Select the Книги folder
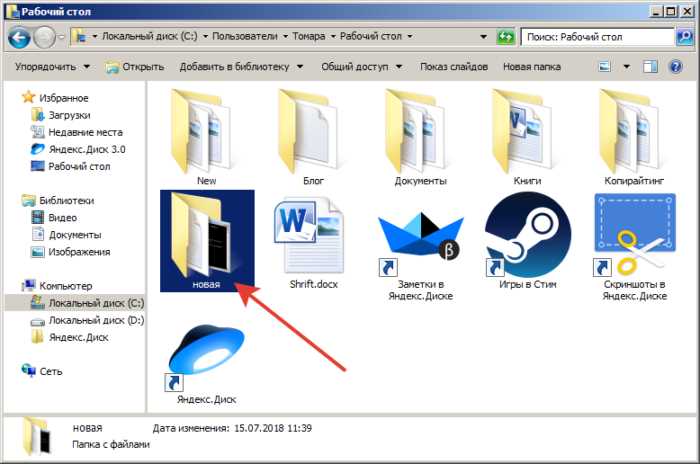This screenshot has width=700, height=464. point(527,137)
